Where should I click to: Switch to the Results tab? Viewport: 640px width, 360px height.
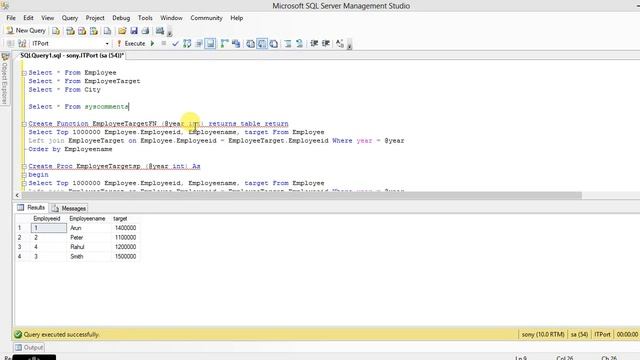31,208
